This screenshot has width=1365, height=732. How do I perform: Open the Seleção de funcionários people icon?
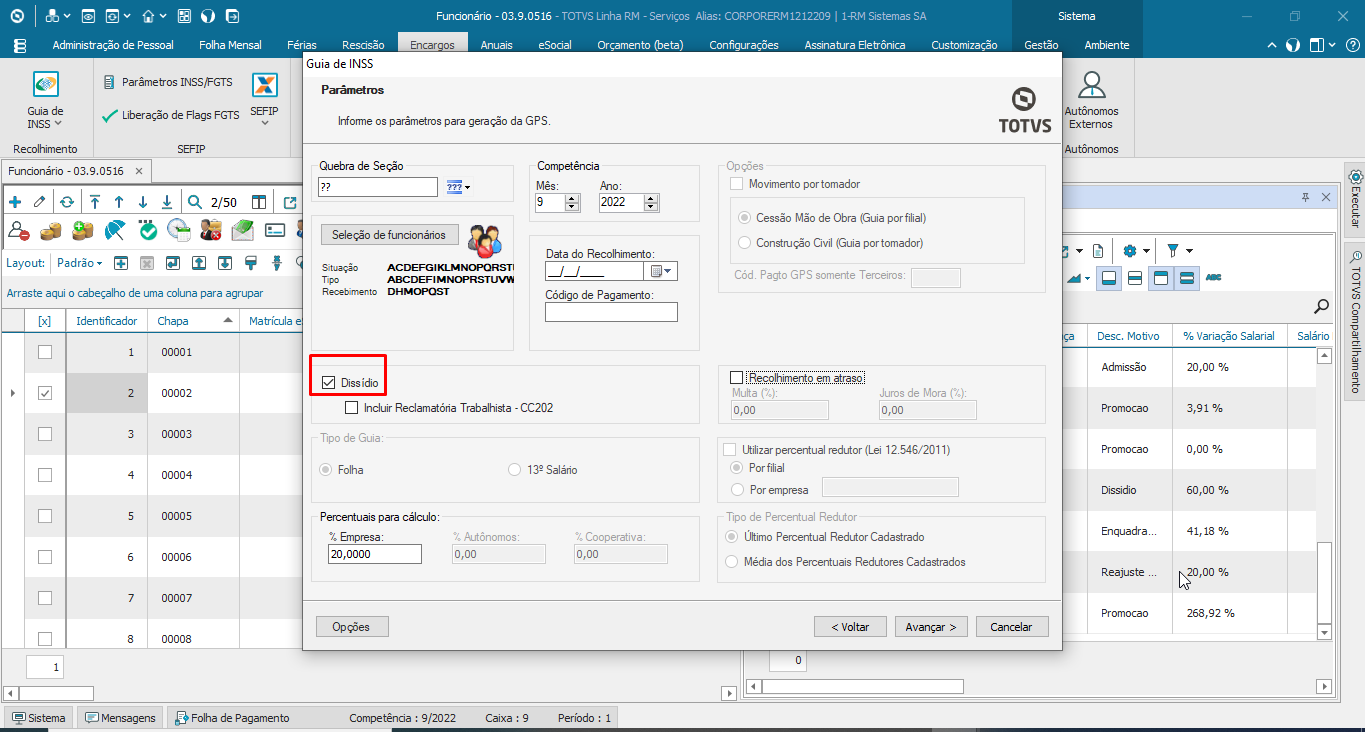click(485, 239)
